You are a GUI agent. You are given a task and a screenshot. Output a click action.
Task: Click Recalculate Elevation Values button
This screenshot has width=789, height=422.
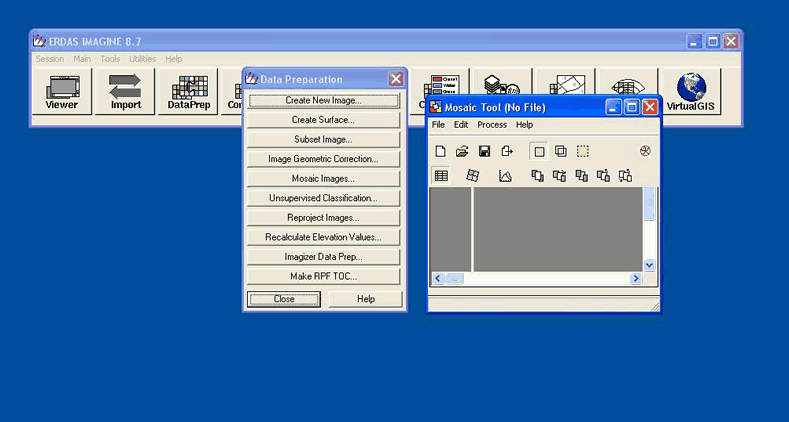point(324,237)
